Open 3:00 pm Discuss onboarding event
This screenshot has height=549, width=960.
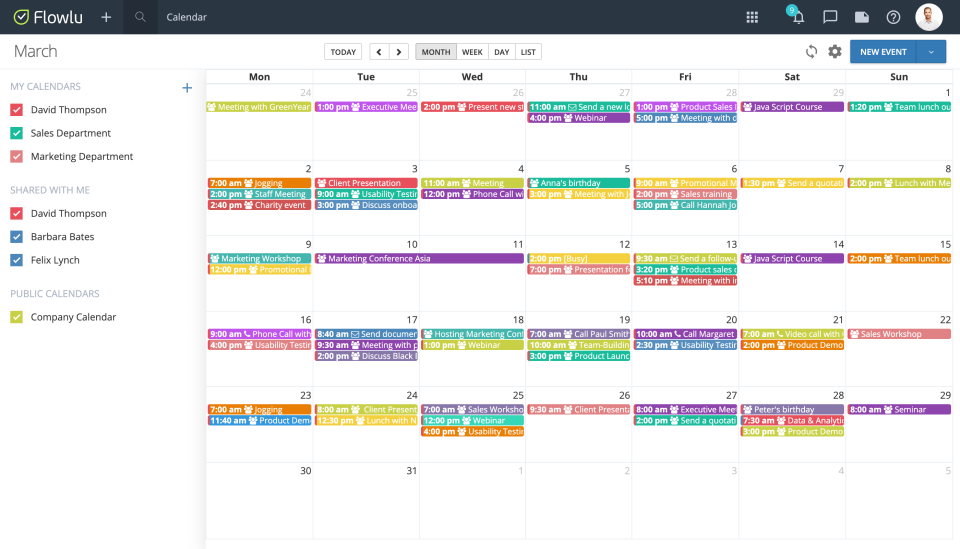[x=366, y=204]
